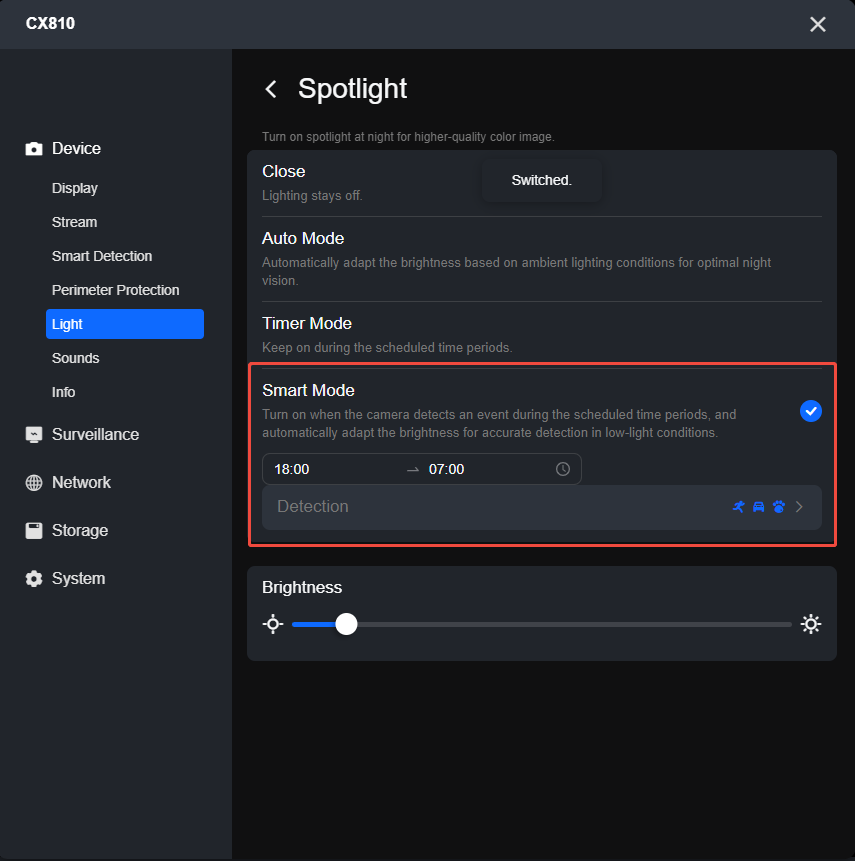Click 'Keep on during the scheduled time periods.'
855x861 pixels.
(387, 348)
